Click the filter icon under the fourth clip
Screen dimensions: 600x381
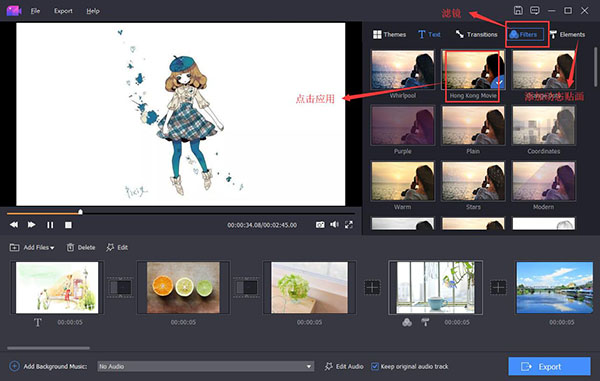[x=407, y=322]
